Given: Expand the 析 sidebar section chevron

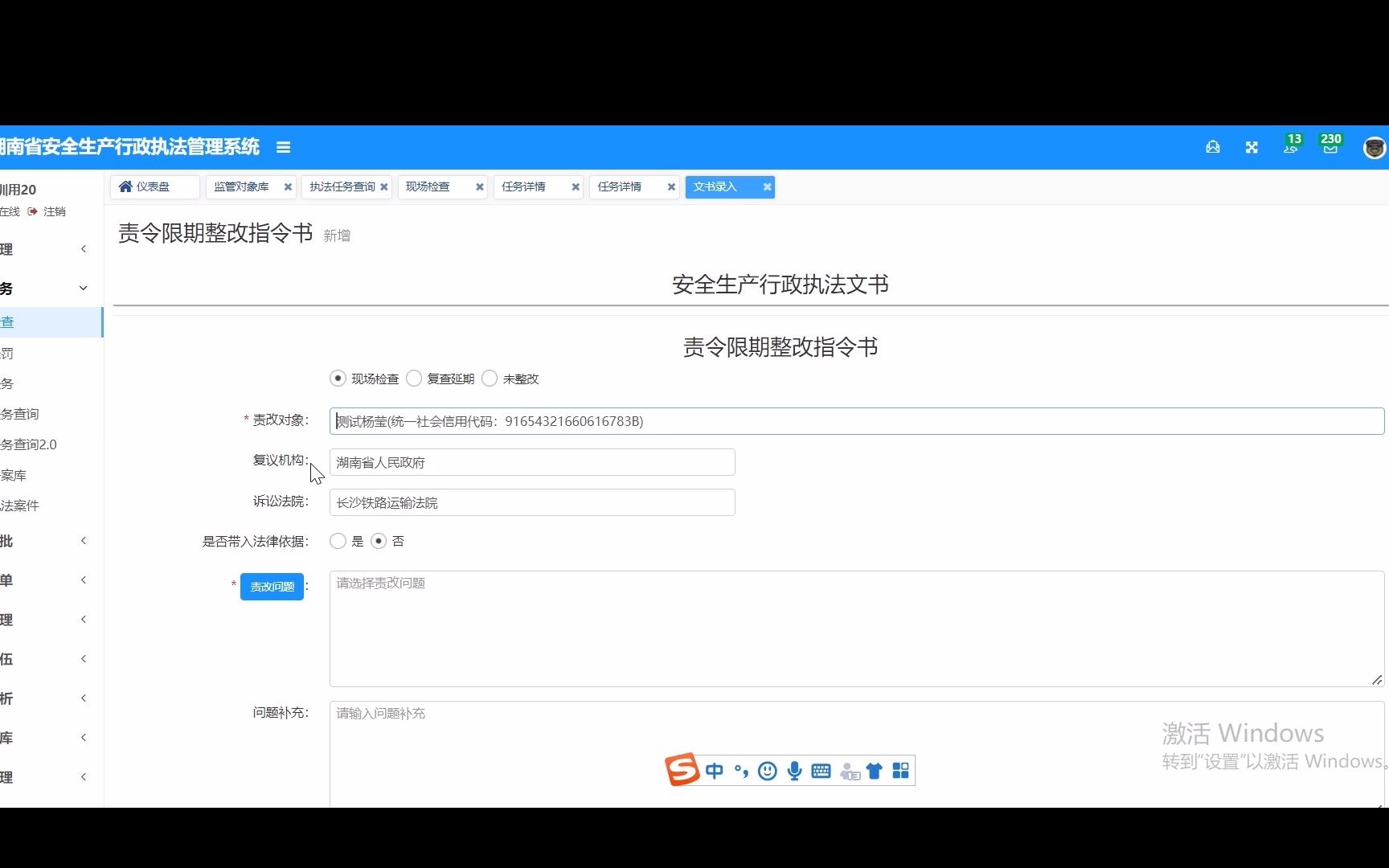Looking at the screenshot, I should click(84, 698).
